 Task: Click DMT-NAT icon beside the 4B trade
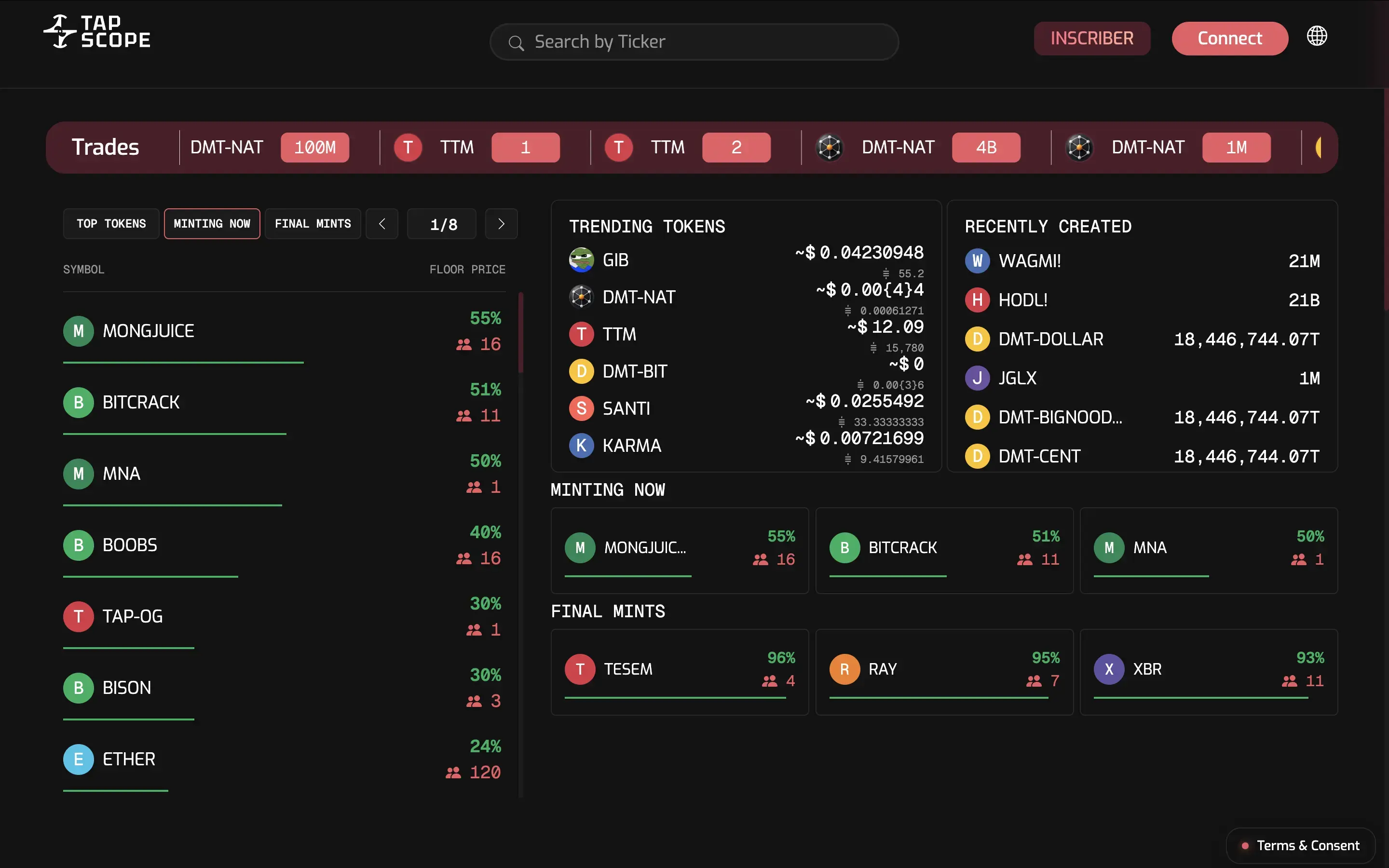830,148
